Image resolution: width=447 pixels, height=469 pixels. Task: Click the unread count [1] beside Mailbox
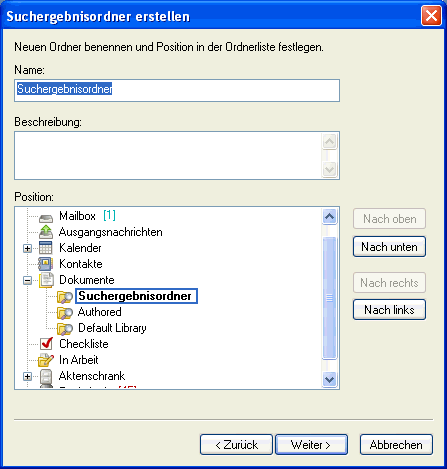(109, 216)
